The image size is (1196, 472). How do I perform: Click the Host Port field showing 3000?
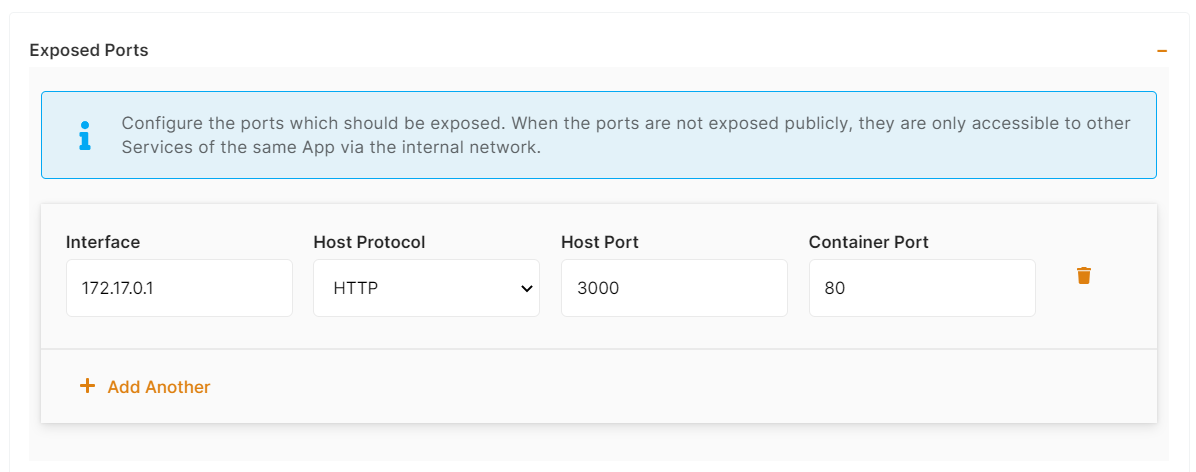tap(674, 288)
